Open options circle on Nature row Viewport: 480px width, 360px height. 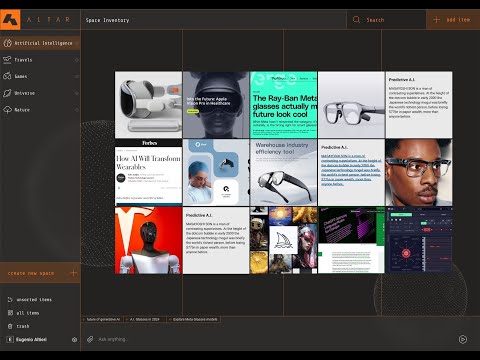tap(77, 110)
